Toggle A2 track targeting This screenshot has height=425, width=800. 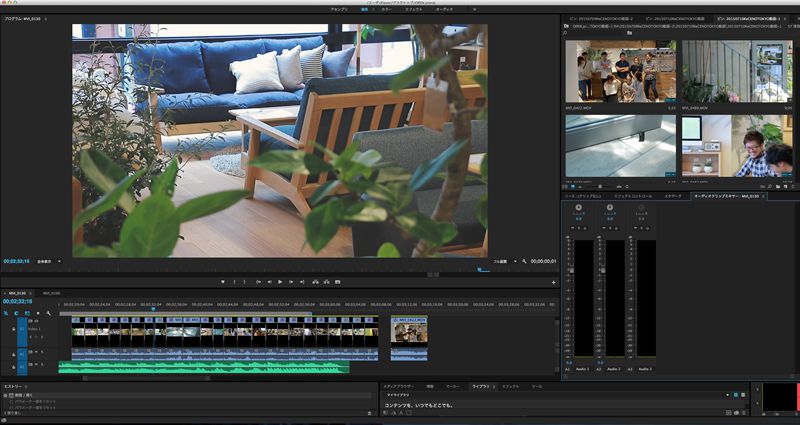pos(22,366)
